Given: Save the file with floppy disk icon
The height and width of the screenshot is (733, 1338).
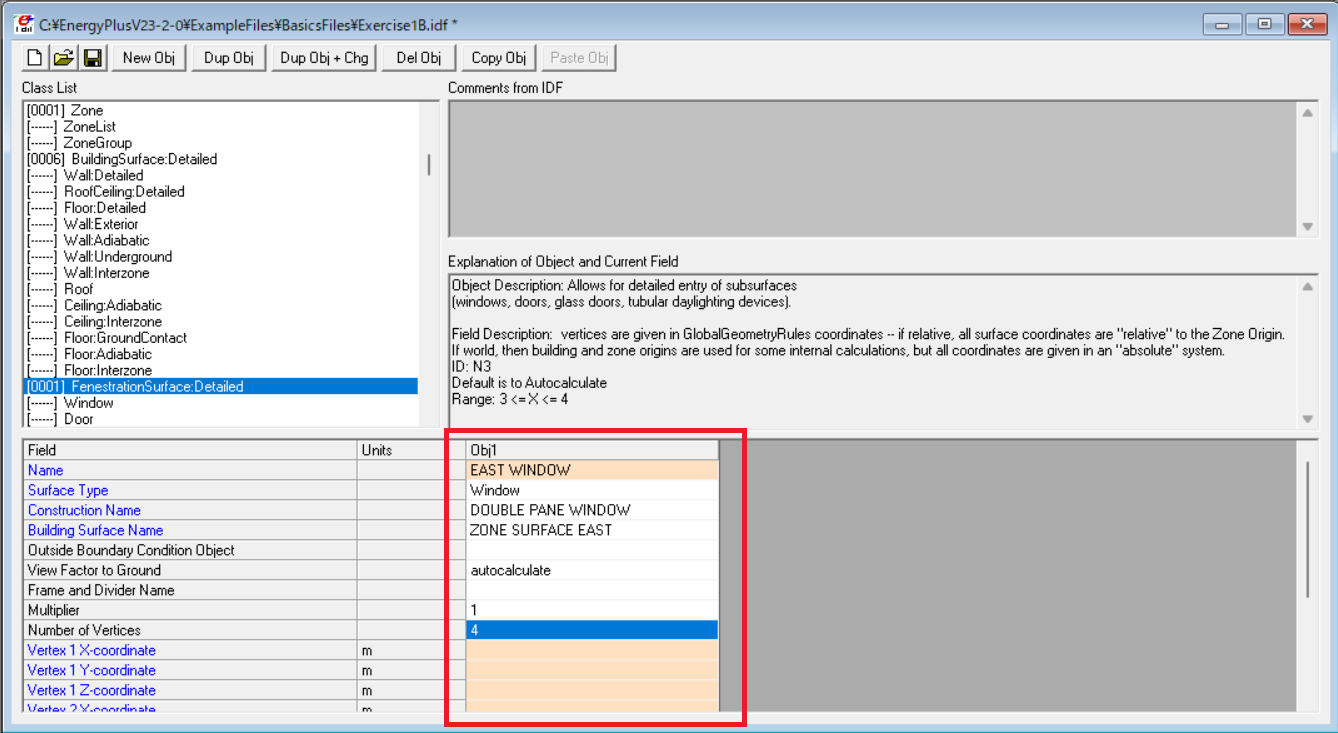Looking at the screenshot, I should 92,58.
